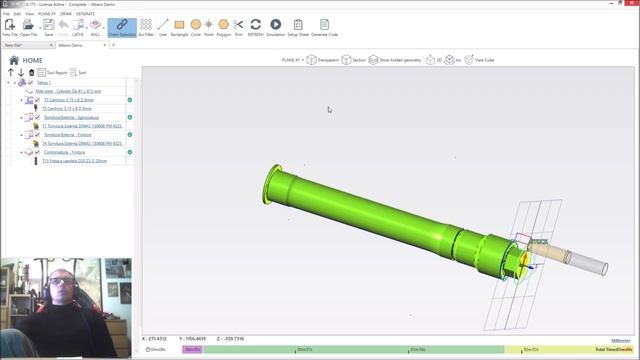Open the Setup Sheet clipboard icon

tap(298, 25)
